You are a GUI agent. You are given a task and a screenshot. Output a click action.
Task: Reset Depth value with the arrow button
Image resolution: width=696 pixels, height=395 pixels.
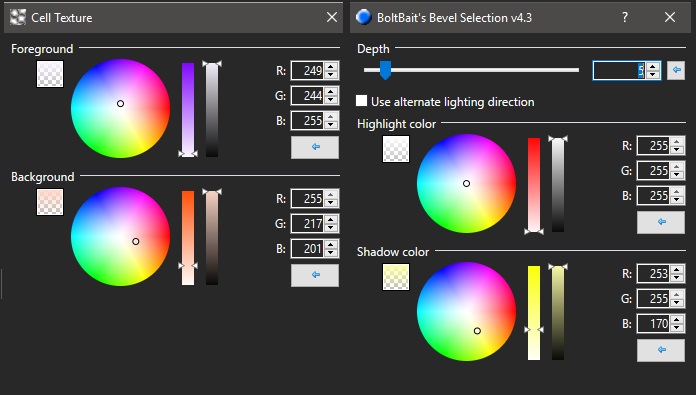[676, 70]
